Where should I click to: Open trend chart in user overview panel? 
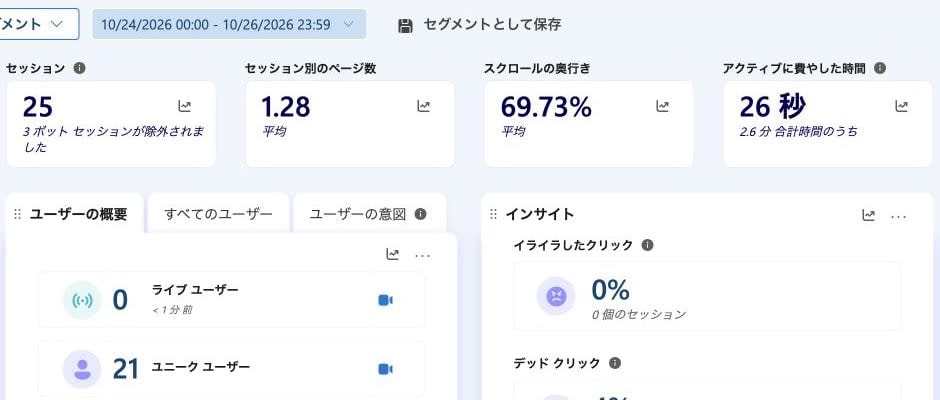(393, 255)
